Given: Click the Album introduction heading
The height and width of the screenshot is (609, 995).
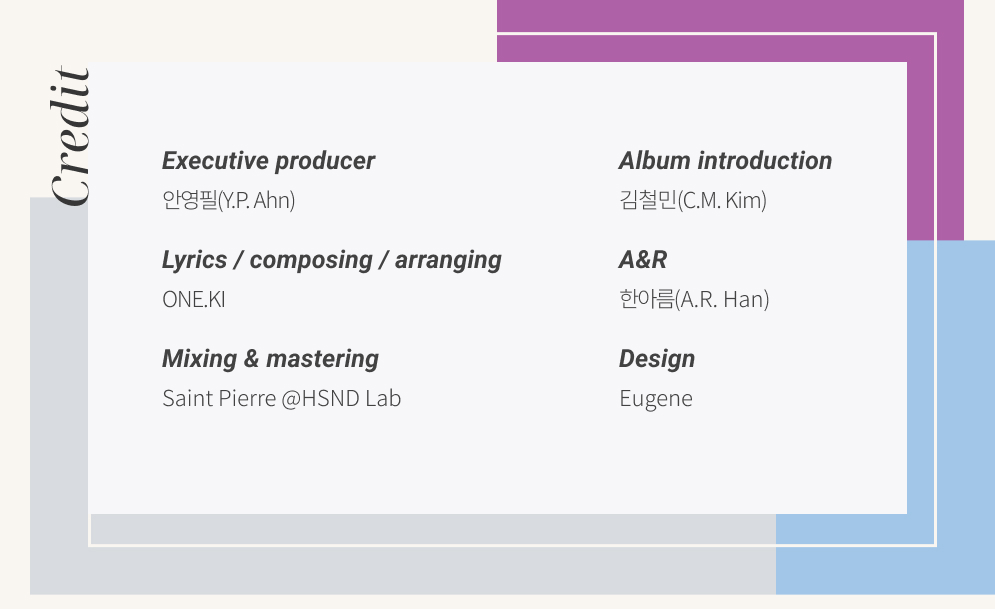Looking at the screenshot, I should click(x=725, y=161).
